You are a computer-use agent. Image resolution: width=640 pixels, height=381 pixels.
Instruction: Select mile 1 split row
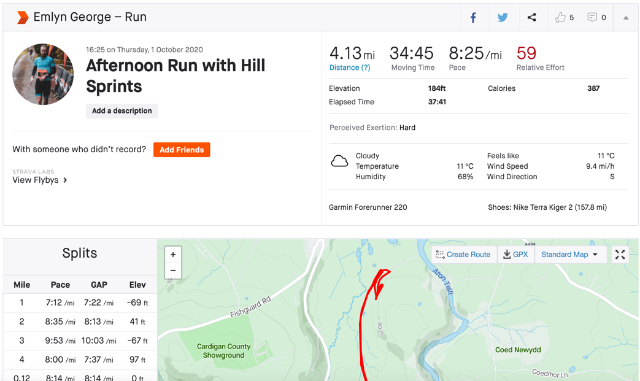coord(80,303)
